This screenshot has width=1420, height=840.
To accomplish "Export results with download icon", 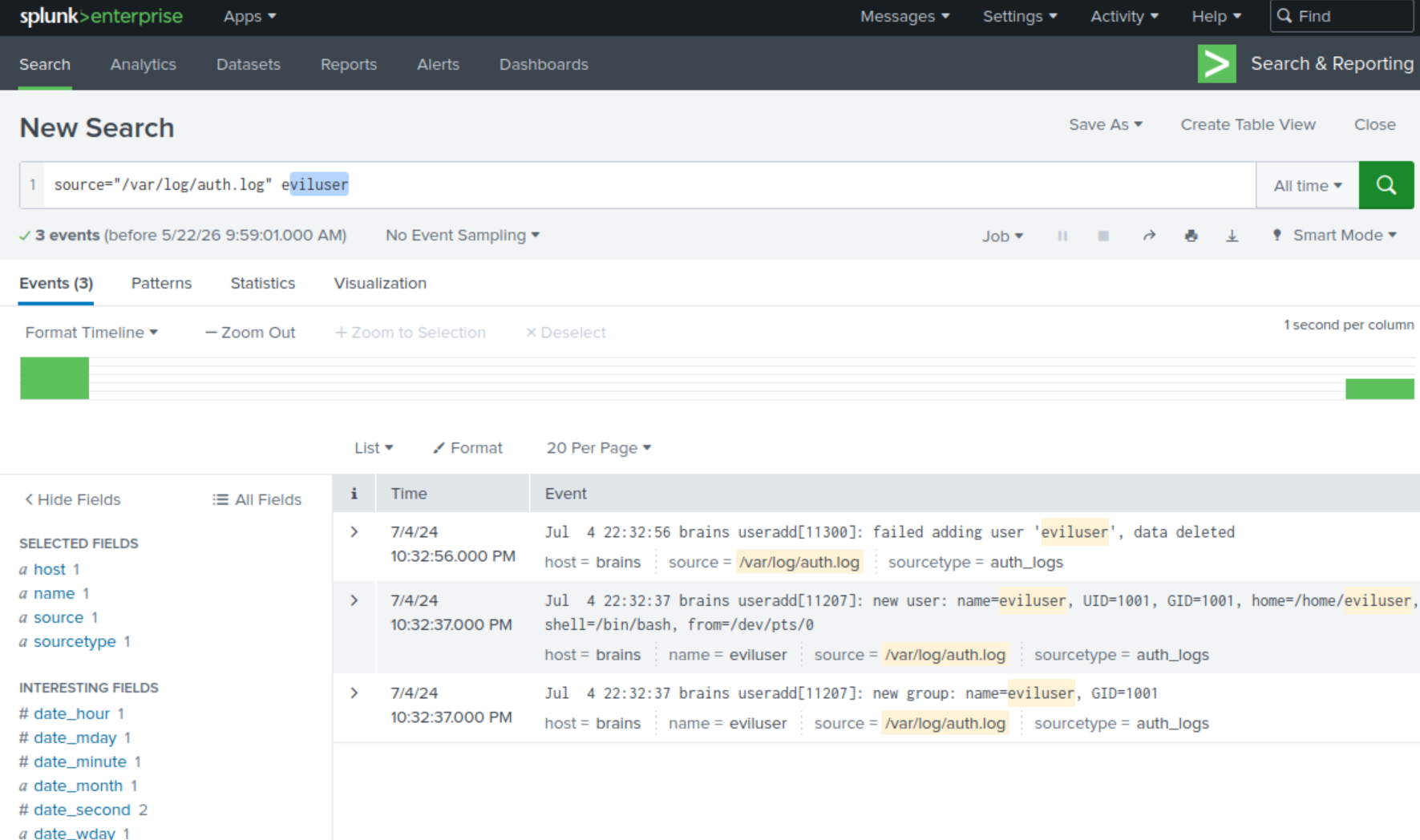I will 1232,236.
